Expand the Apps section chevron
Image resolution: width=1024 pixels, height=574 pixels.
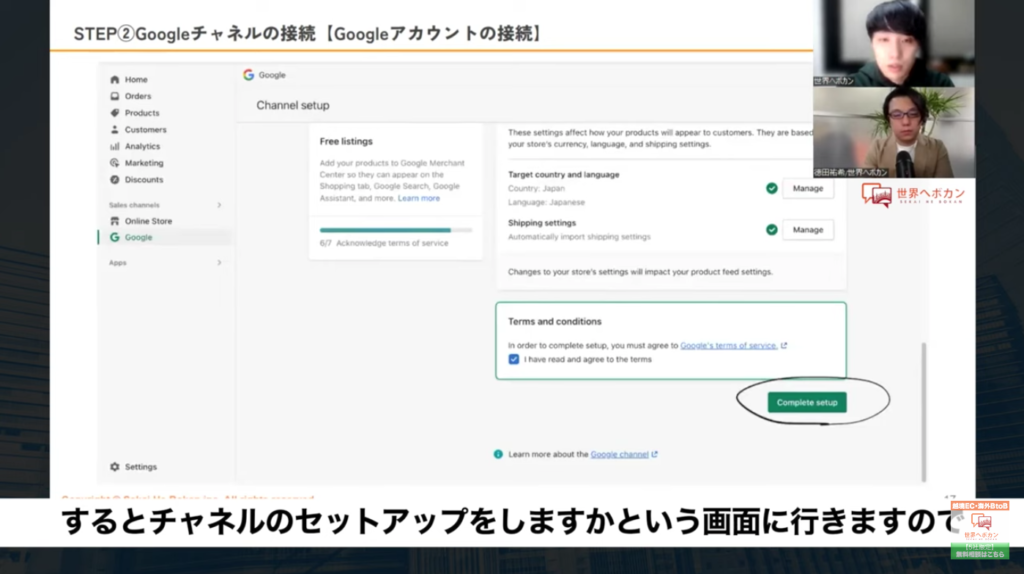pyautogui.click(x=219, y=263)
